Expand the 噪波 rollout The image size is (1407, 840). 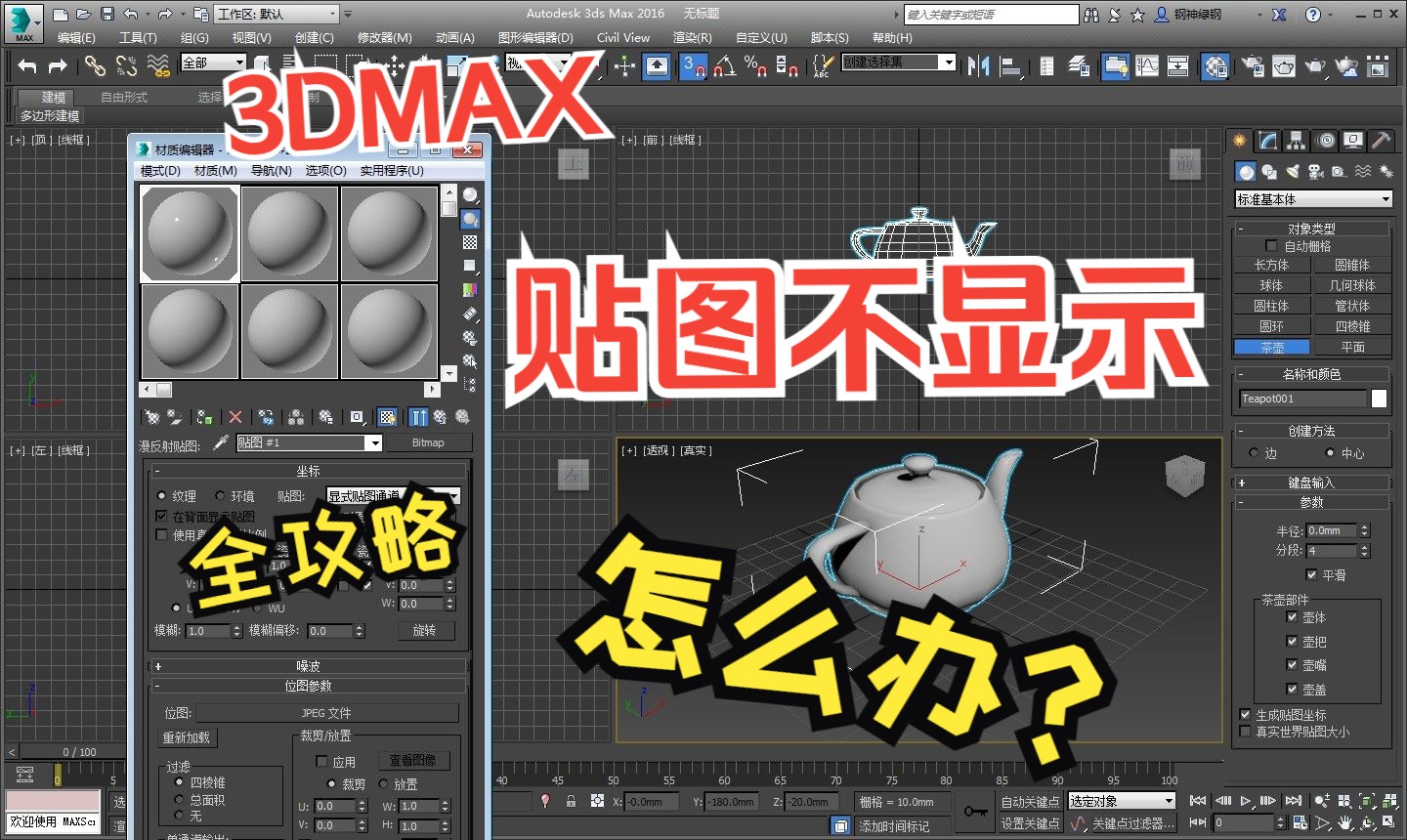(x=309, y=666)
